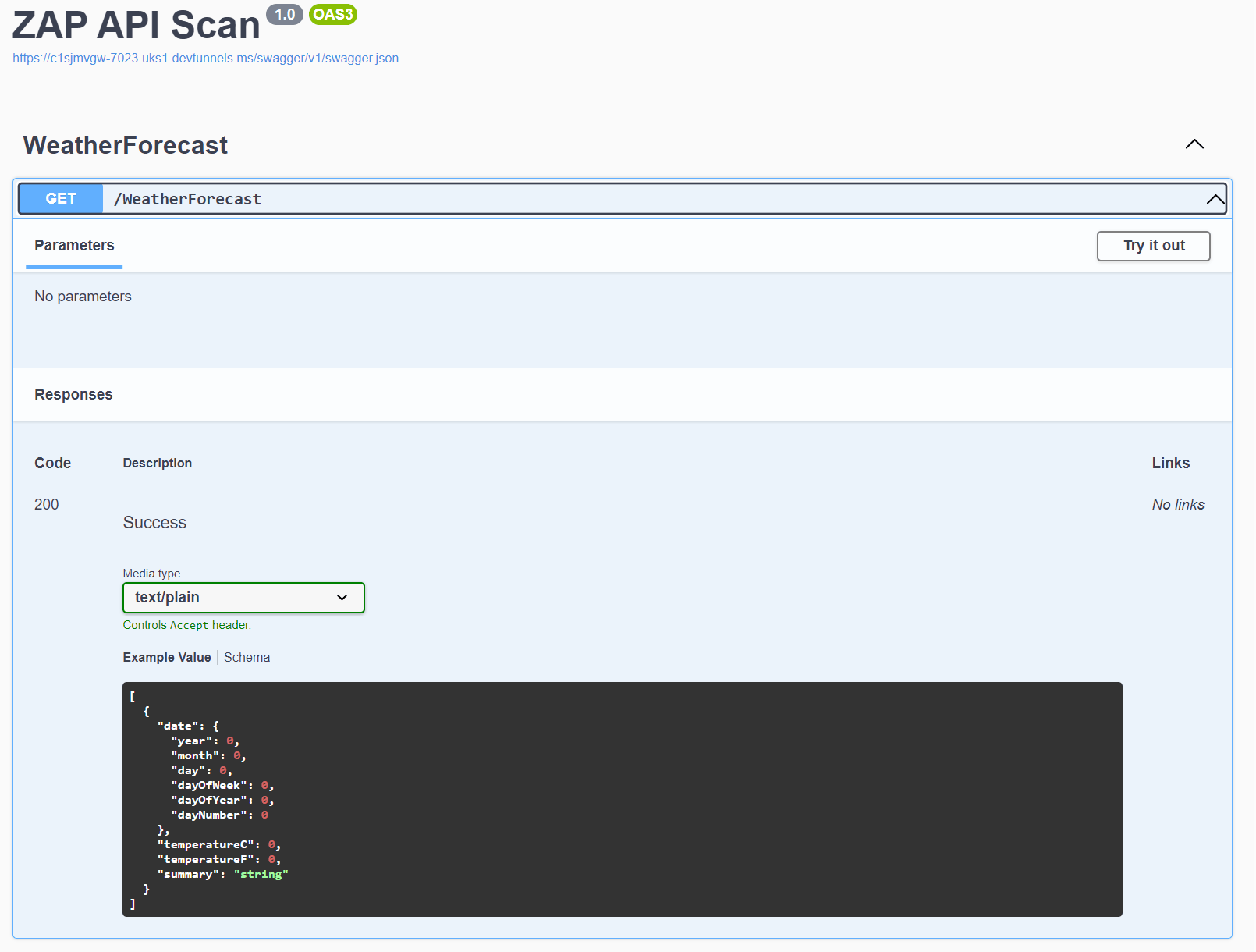Collapse the GET /WeatherForecast operation arrow
Screen dimensions: 1256x952
coord(1215,199)
